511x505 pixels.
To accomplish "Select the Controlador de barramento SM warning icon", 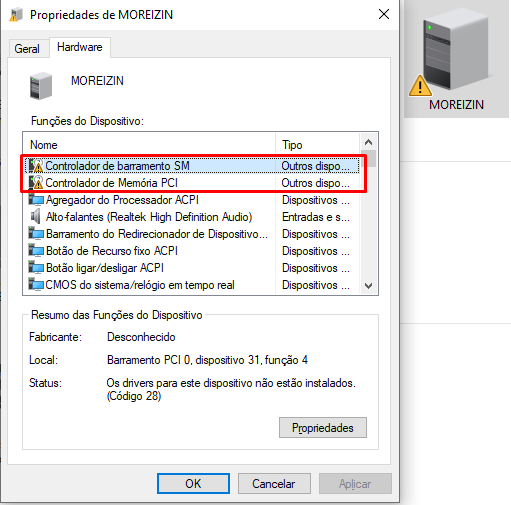I will point(36,166).
